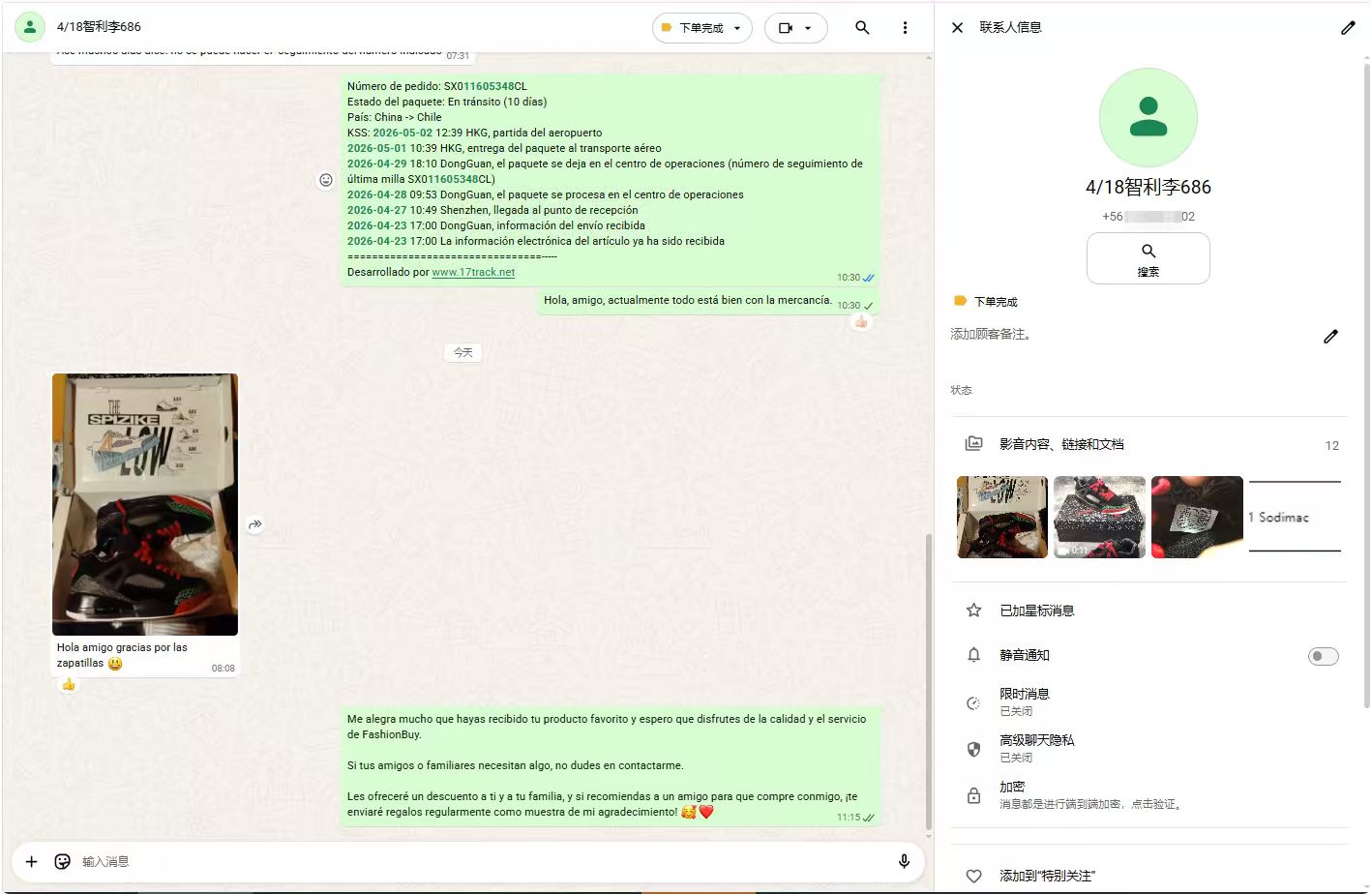Expand video call options arrow
The image size is (1372, 894).
808,28
